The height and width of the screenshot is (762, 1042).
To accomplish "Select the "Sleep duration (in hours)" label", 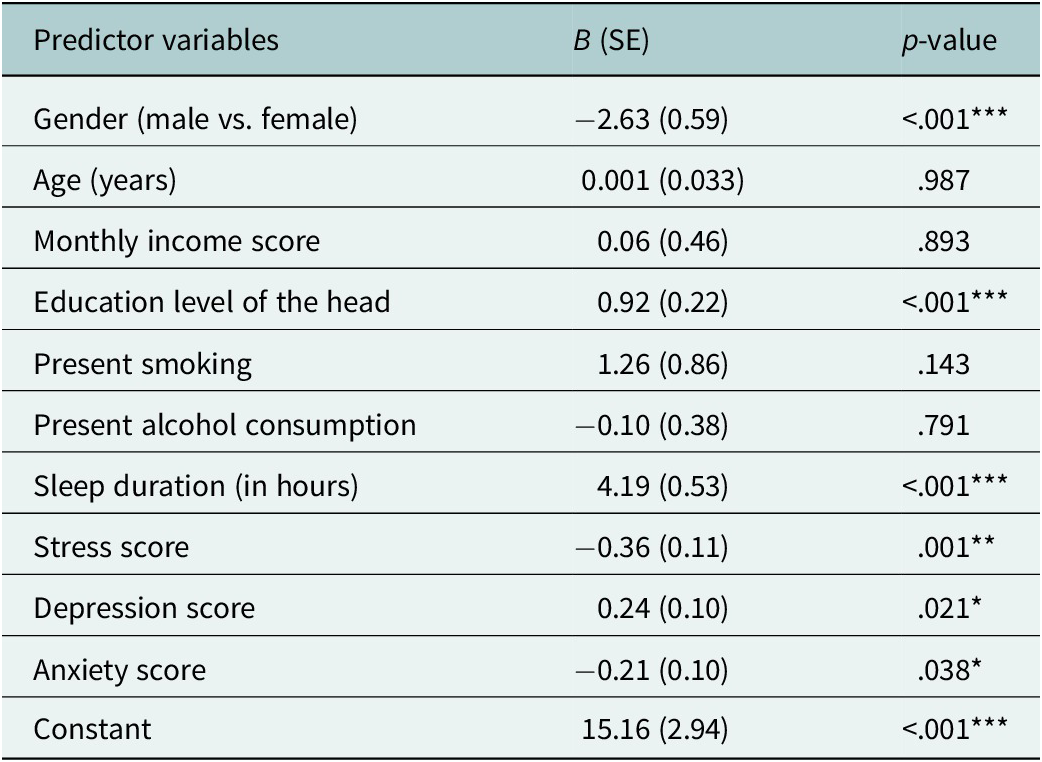I will pyautogui.click(x=196, y=486).
